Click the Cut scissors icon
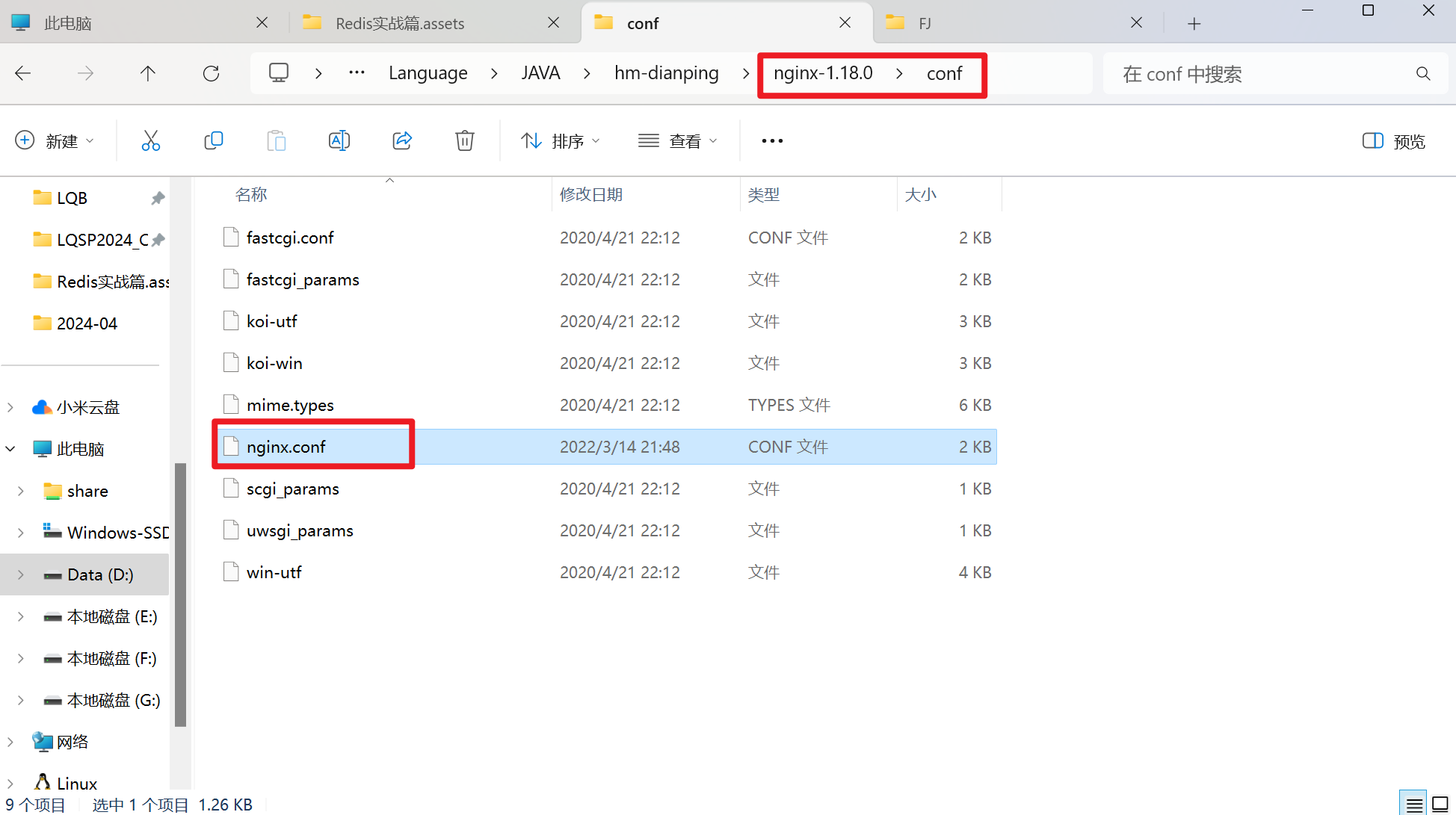This screenshot has width=1456, height=815. 150,140
